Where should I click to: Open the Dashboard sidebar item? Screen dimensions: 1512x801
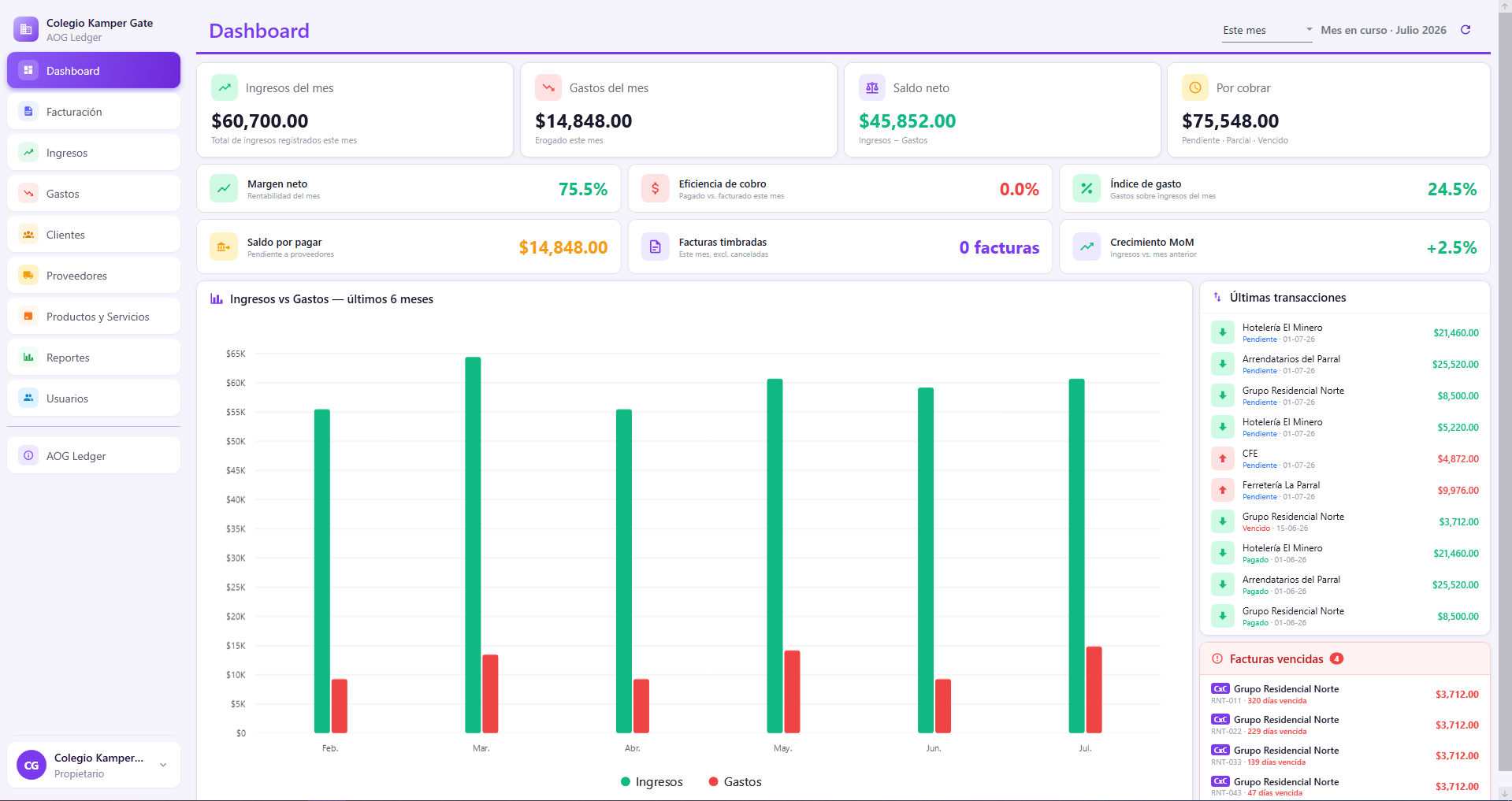click(x=94, y=71)
